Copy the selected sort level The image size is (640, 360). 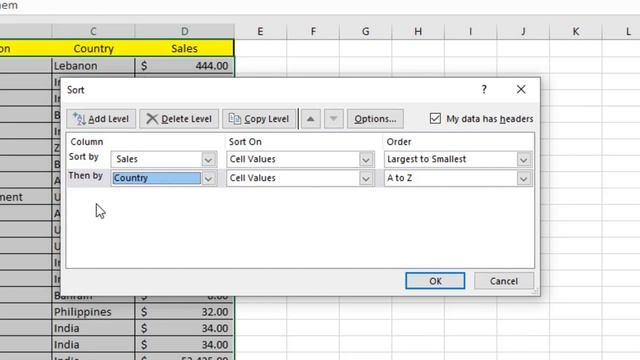259,119
